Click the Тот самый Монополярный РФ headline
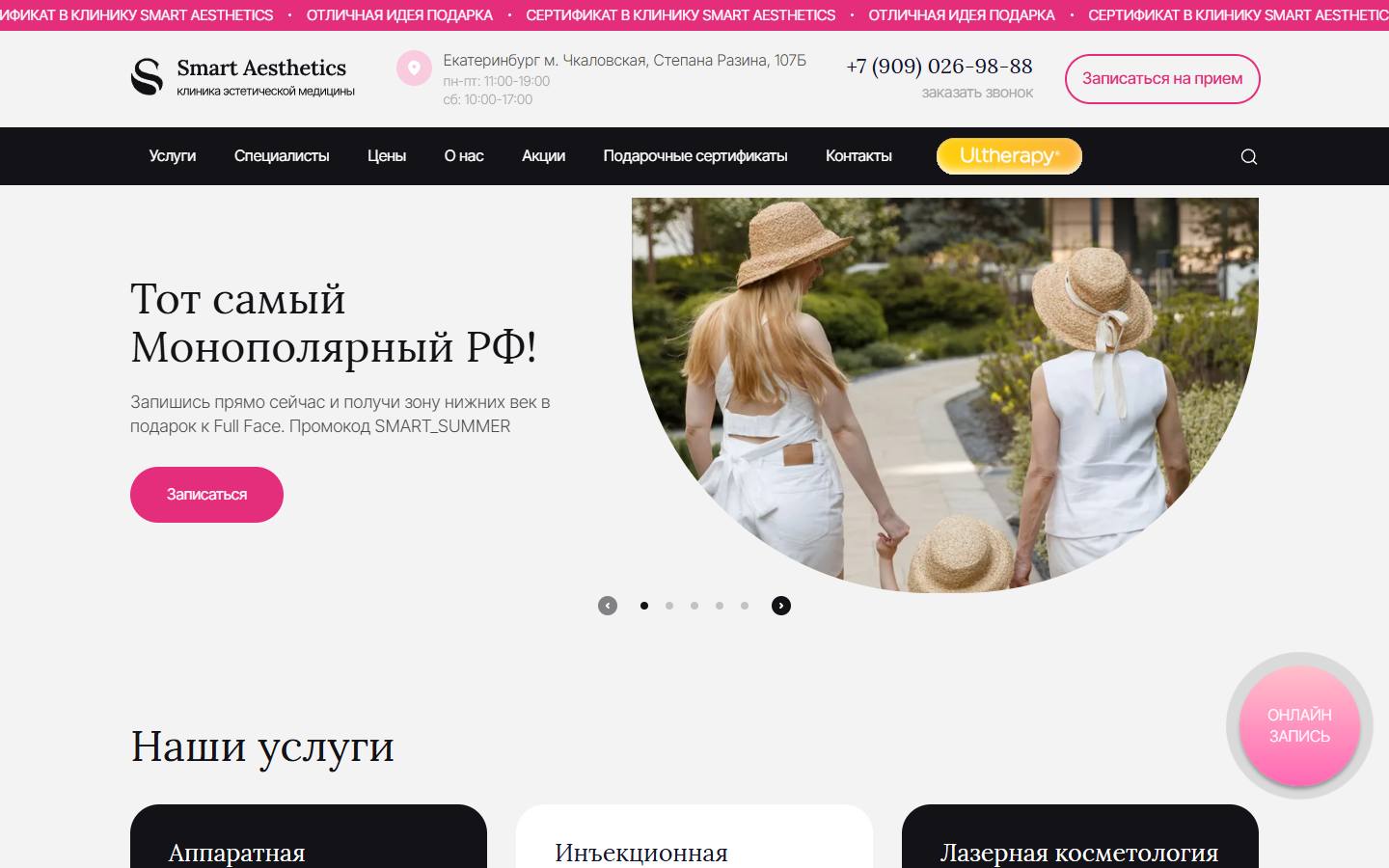This screenshot has height=868, width=1389. click(x=334, y=323)
